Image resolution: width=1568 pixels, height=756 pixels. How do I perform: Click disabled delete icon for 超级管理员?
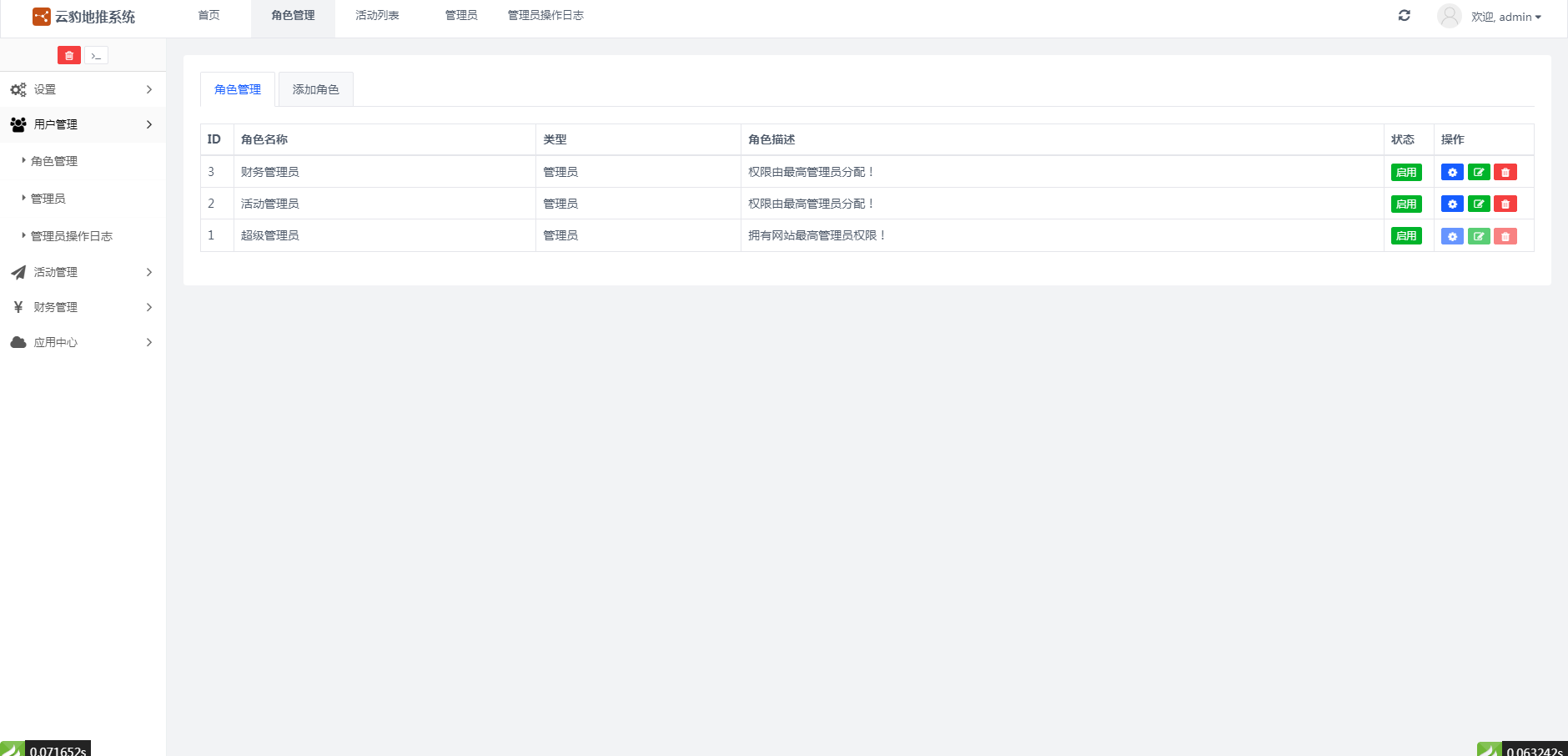coord(1505,236)
